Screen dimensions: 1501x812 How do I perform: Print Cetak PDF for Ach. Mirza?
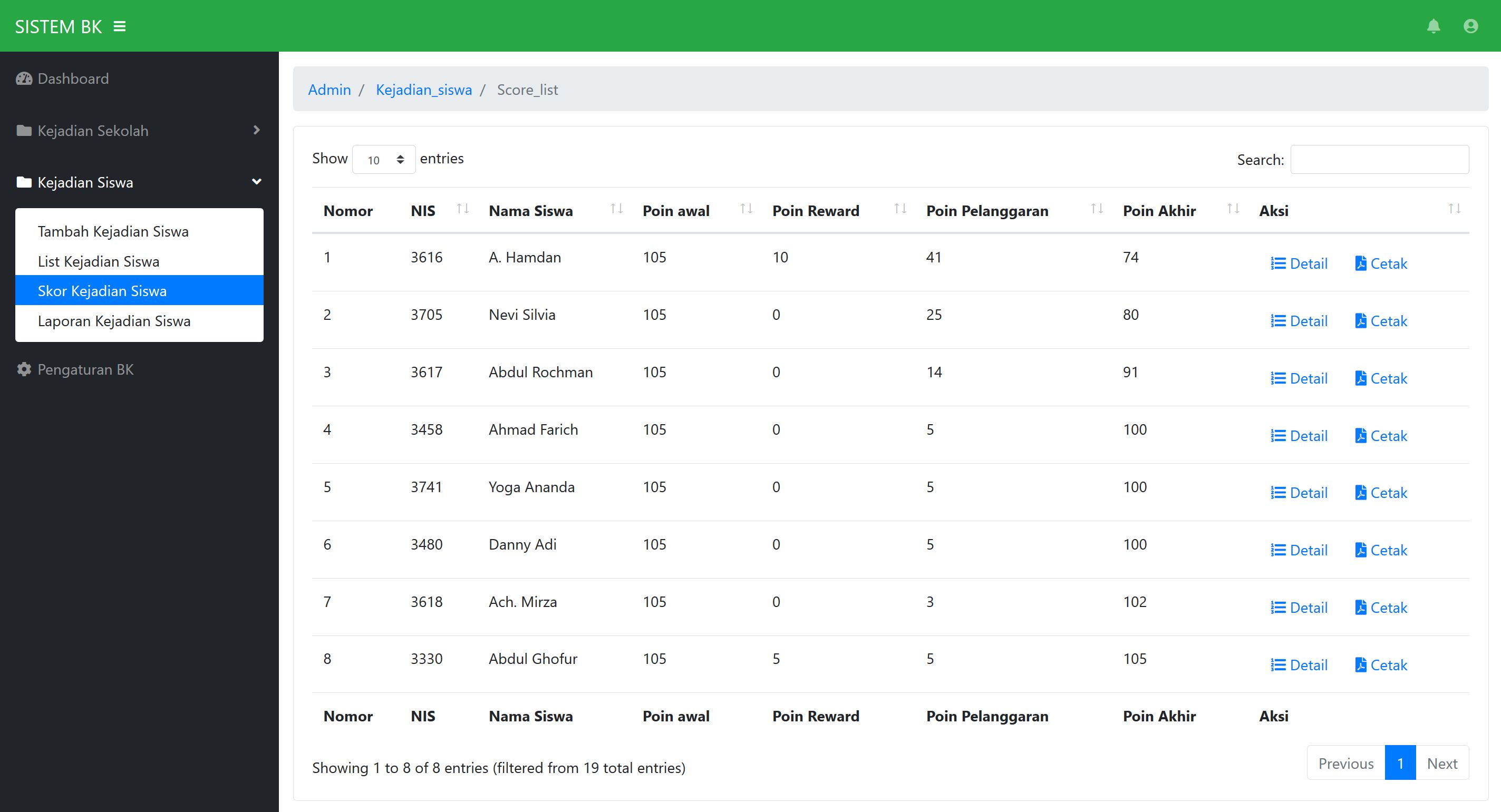(x=1381, y=608)
